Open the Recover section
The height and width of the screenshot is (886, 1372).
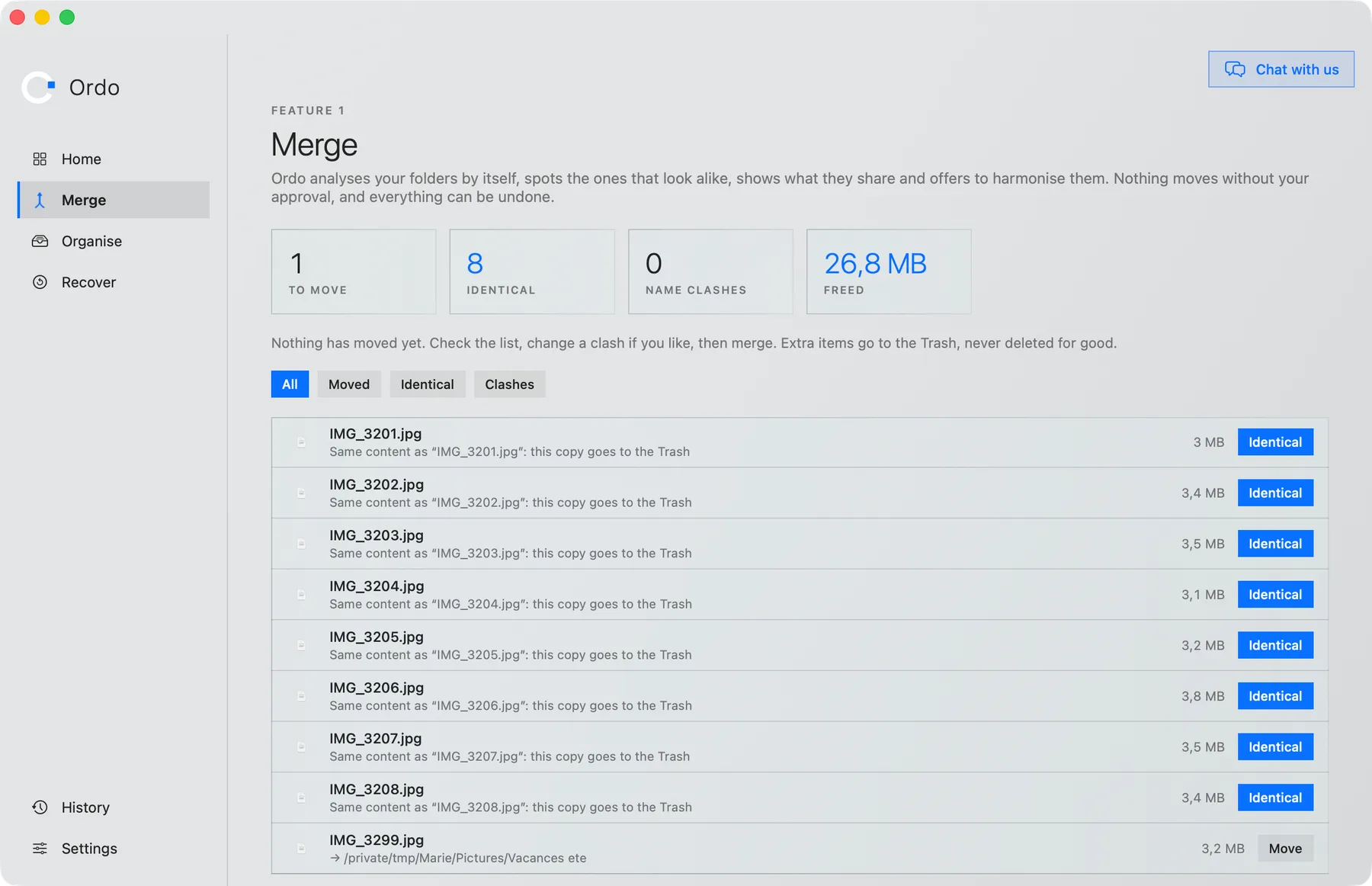(114, 282)
